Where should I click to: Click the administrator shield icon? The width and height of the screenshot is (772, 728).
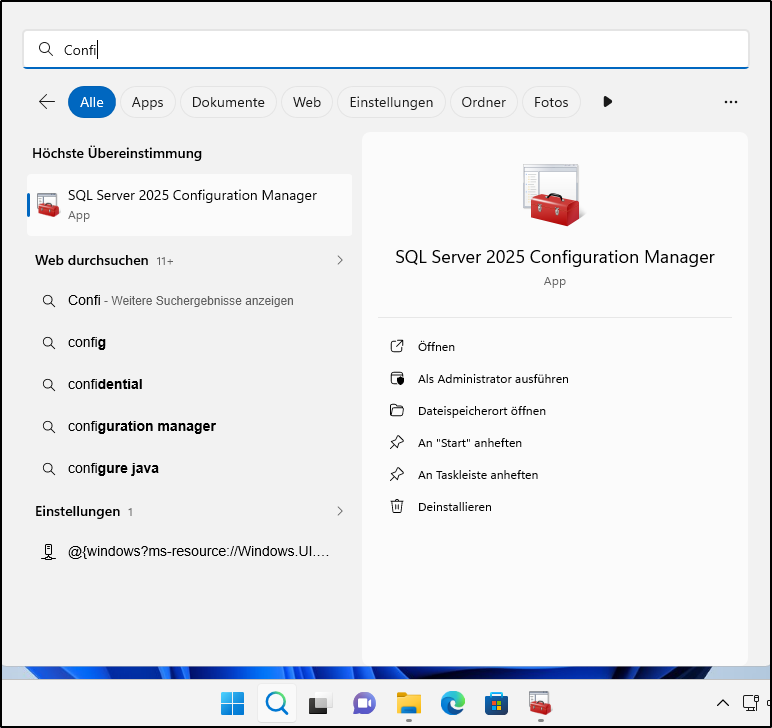pyautogui.click(x=397, y=379)
